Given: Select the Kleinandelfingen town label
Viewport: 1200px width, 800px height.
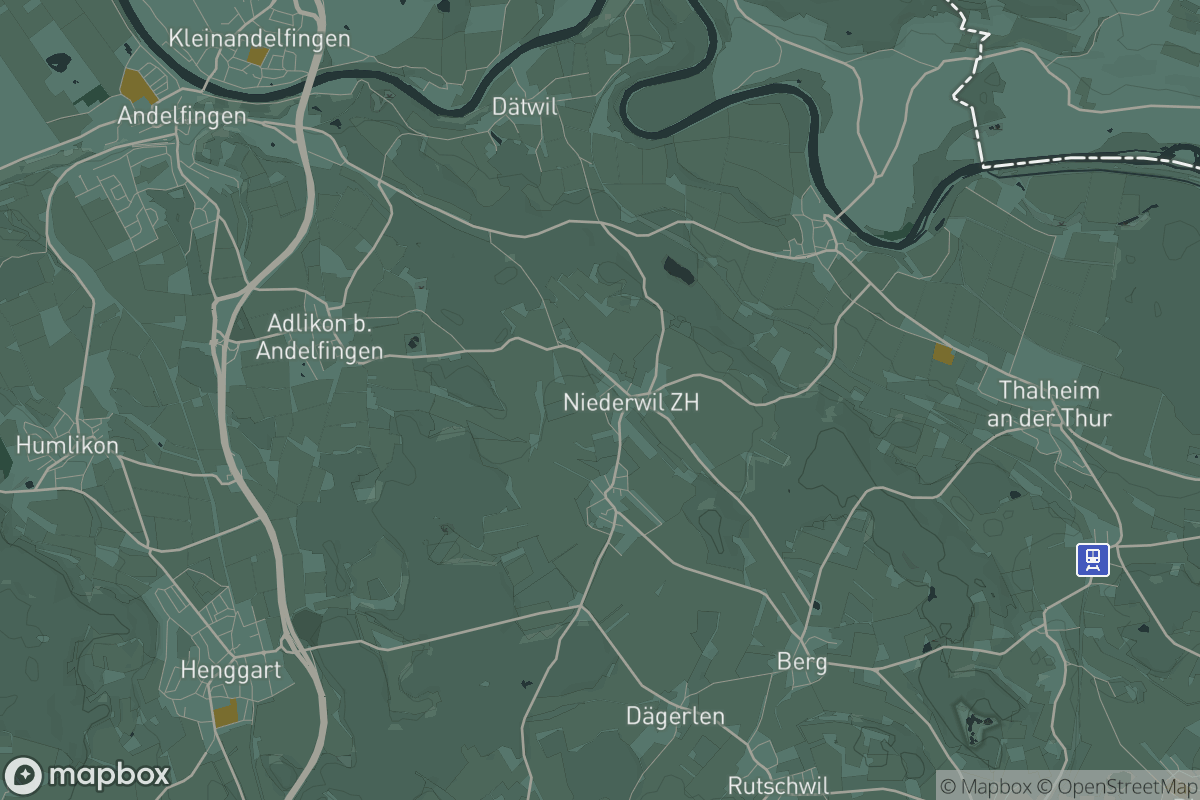Looking at the screenshot, I should [x=260, y=39].
